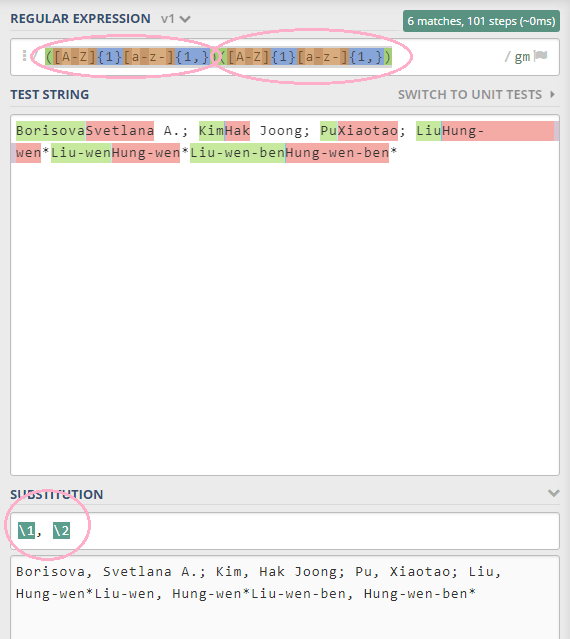Click 'Borisova, Svetlana A.;' in substitution result

pyautogui.click(x=111, y=572)
